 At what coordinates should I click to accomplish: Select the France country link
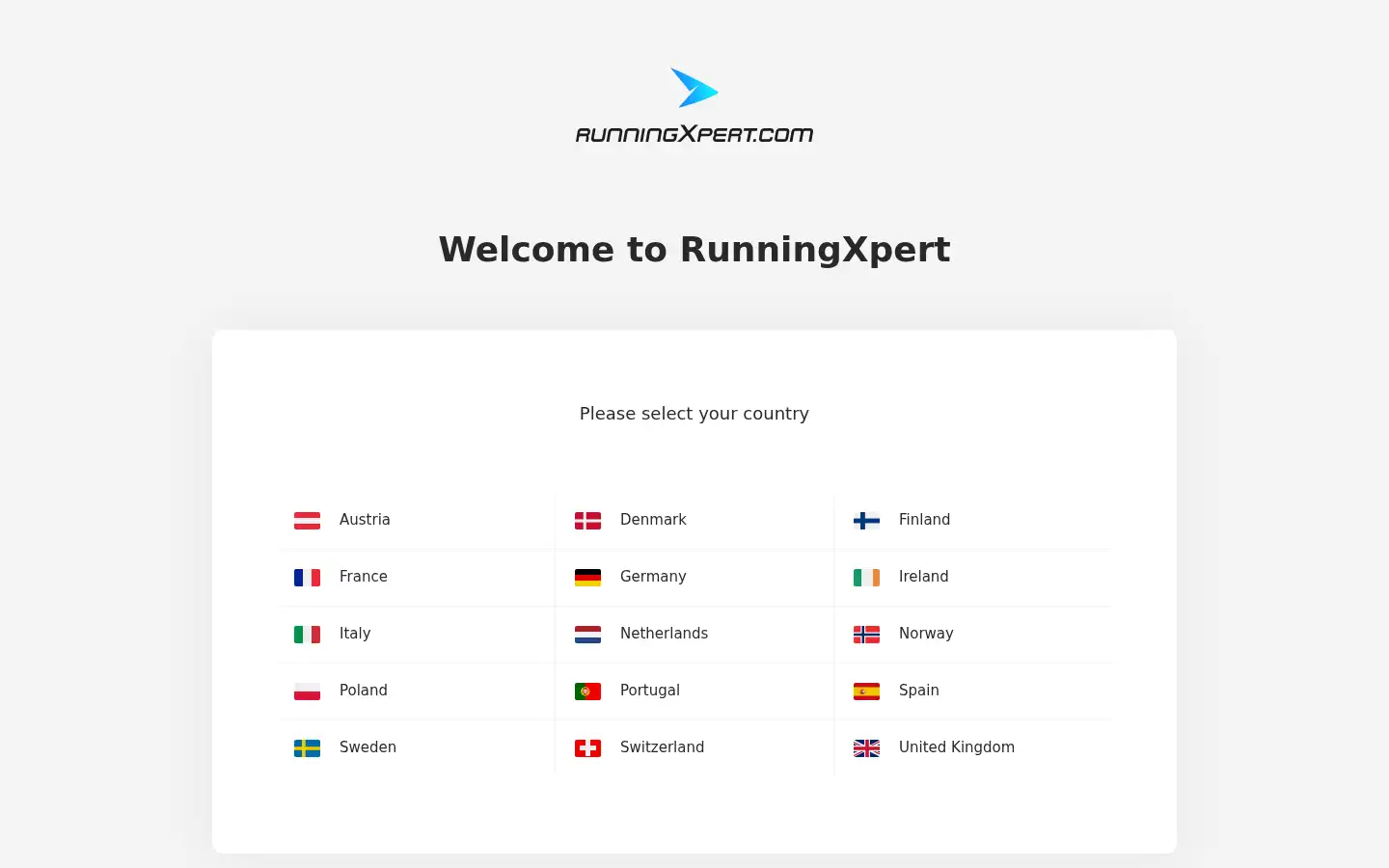coord(364,577)
